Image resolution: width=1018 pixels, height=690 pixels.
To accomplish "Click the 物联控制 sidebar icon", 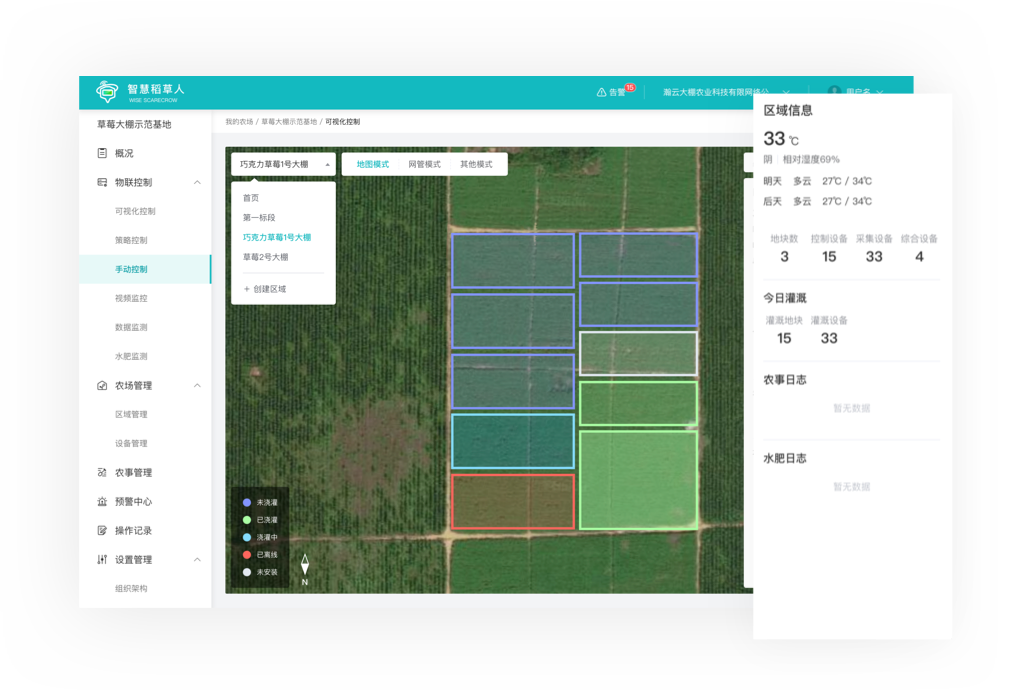I will coord(102,182).
